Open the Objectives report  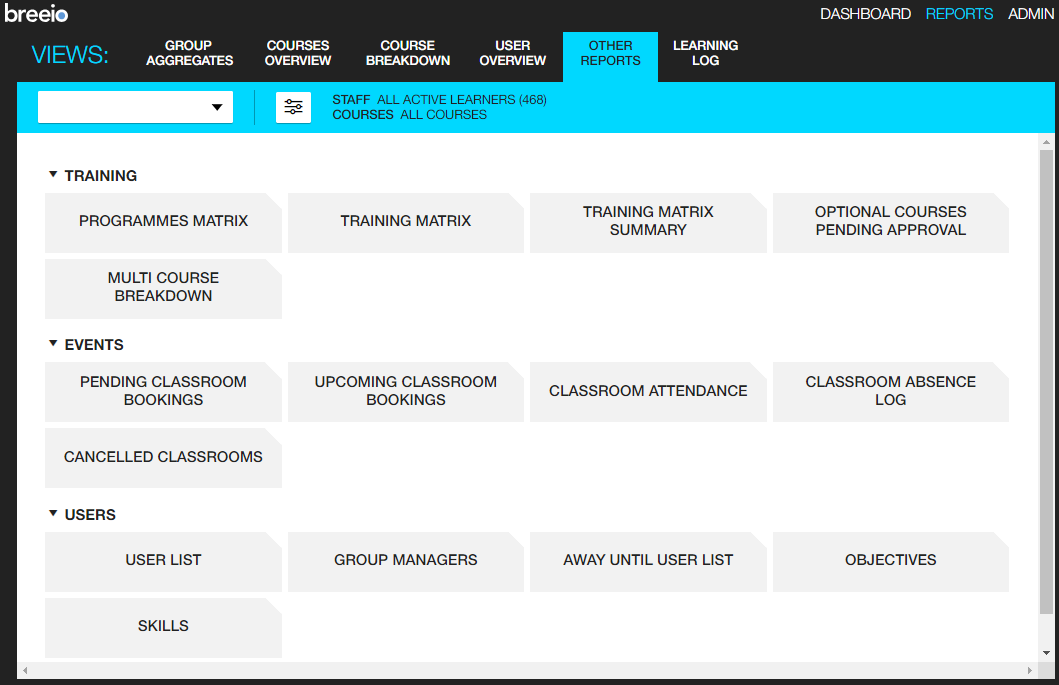pos(891,562)
